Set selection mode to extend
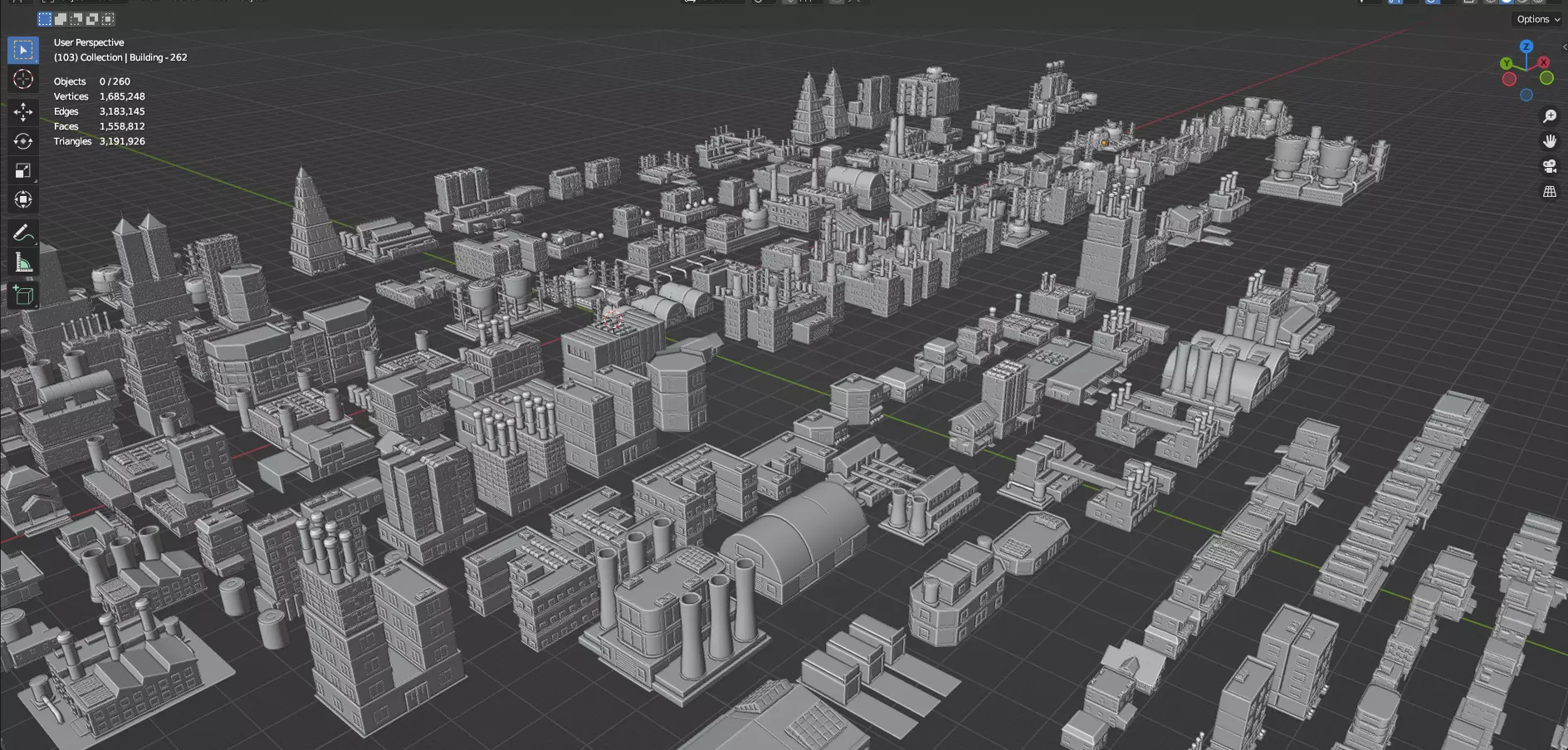Image resolution: width=1568 pixels, height=750 pixels. click(61, 19)
